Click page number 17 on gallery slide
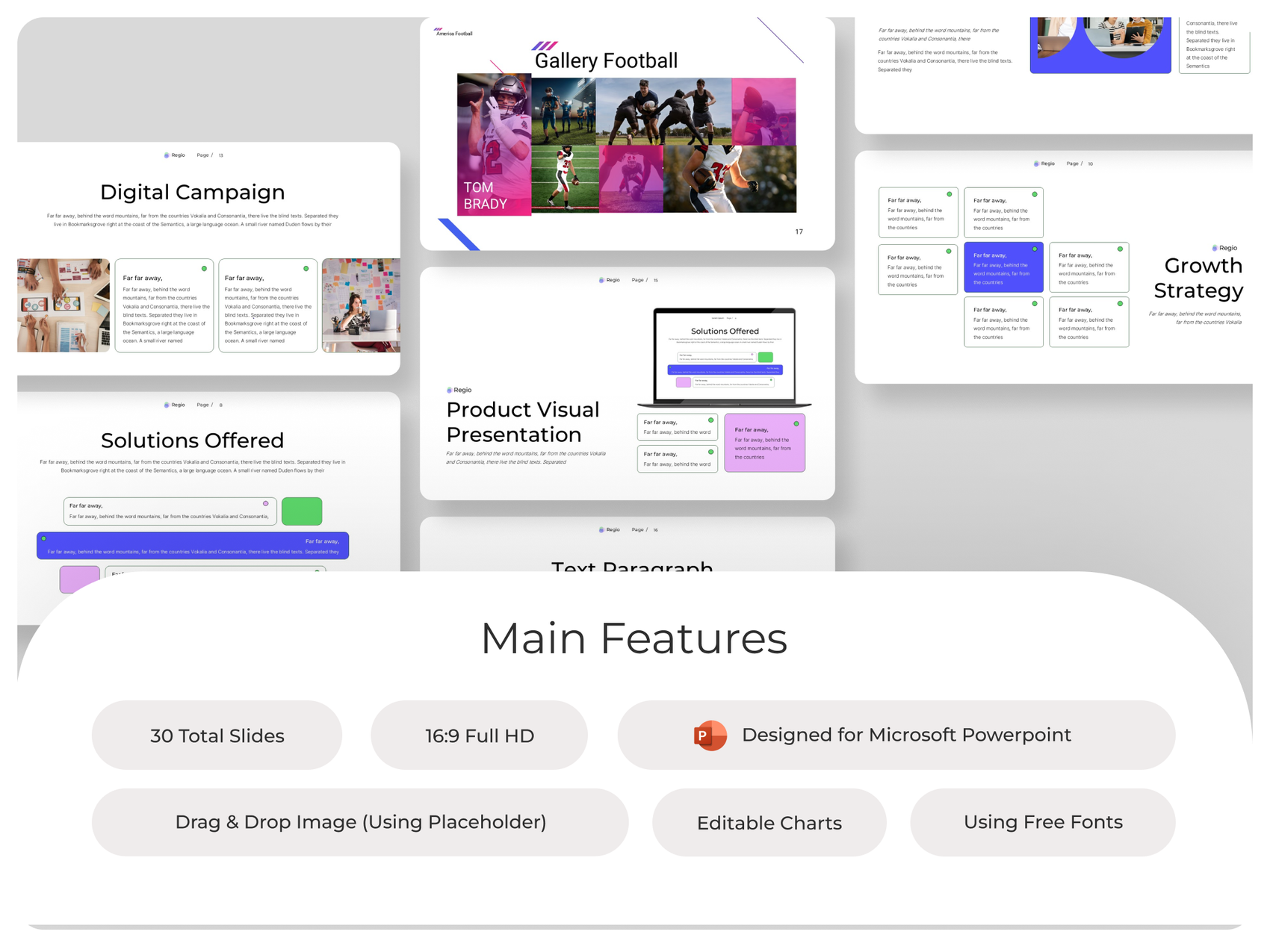1270x952 pixels. 799,231
